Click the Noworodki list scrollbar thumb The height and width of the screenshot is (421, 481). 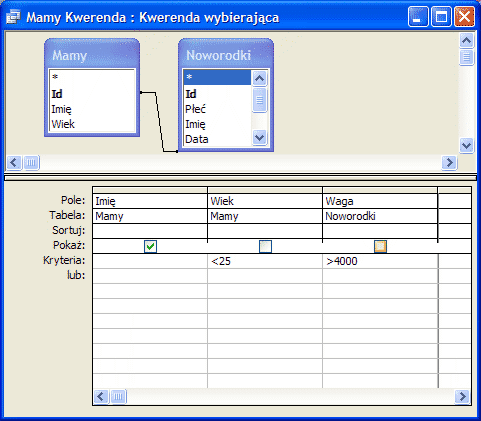point(259,100)
